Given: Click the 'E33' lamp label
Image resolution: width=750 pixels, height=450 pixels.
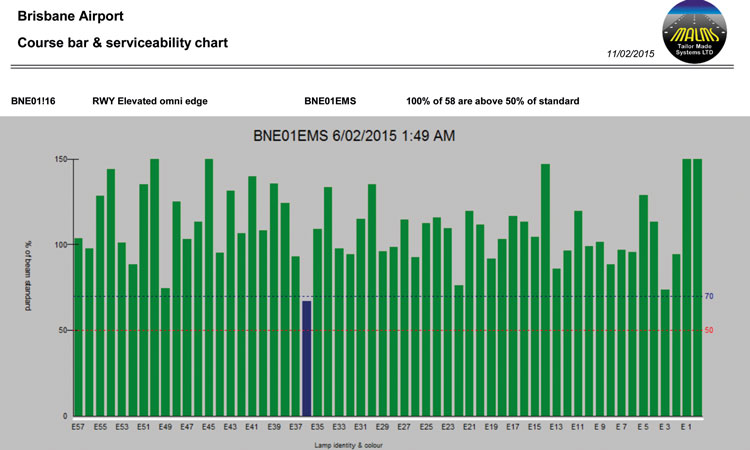Looking at the screenshot, I should click(339, 427).
